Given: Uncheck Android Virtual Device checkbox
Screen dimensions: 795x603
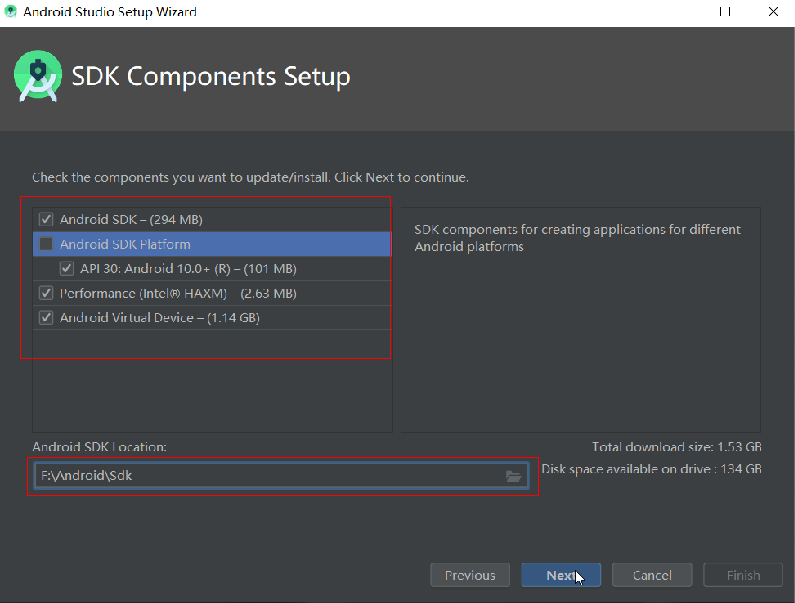Looking at the screenshot, I should [46, 317].
